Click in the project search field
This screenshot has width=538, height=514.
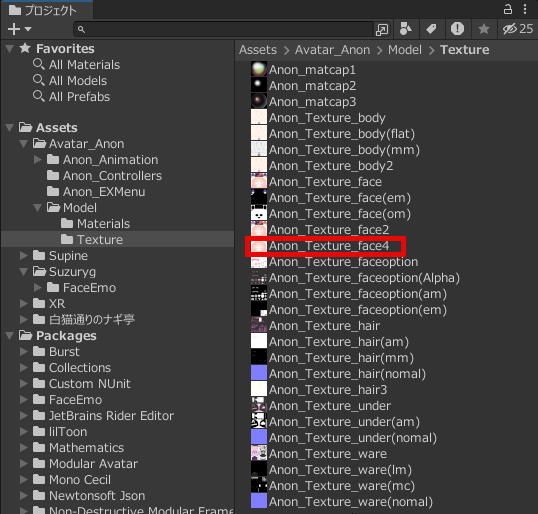[223, 30]
